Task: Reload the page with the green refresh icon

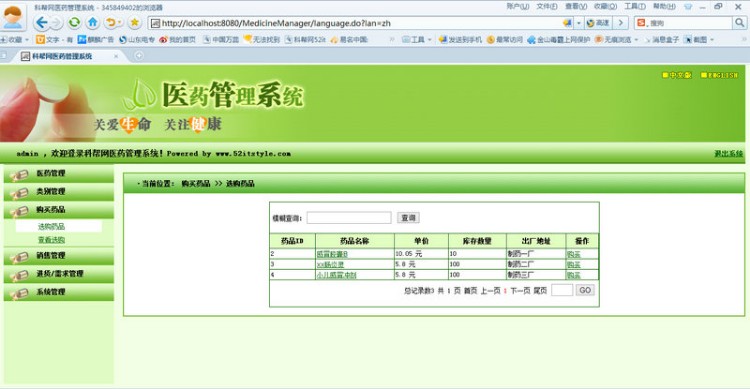Action: coord(74,22)
